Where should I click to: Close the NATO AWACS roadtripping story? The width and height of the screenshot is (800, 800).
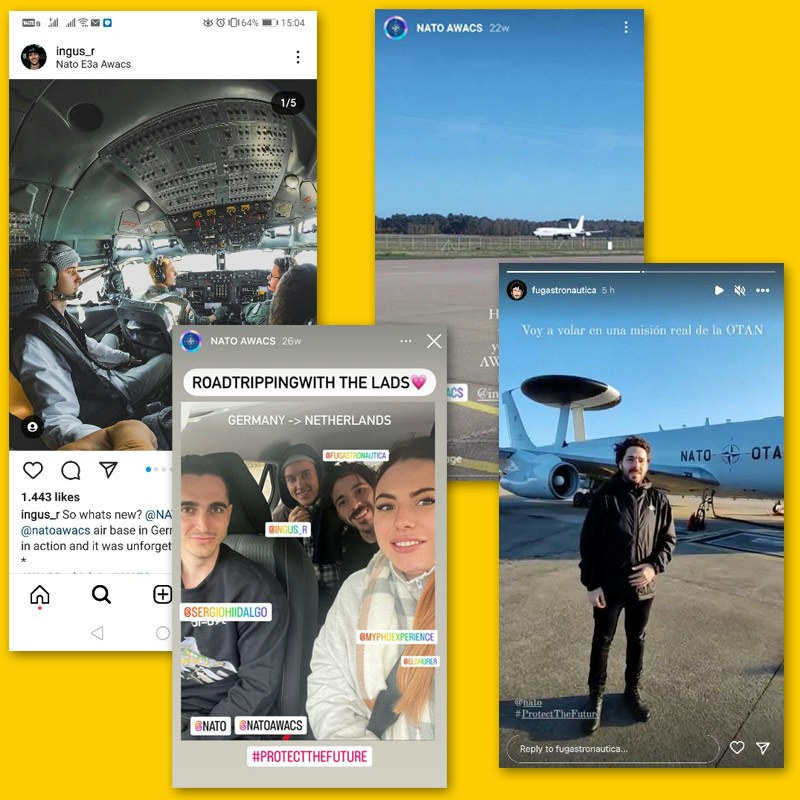coord(434,341)
